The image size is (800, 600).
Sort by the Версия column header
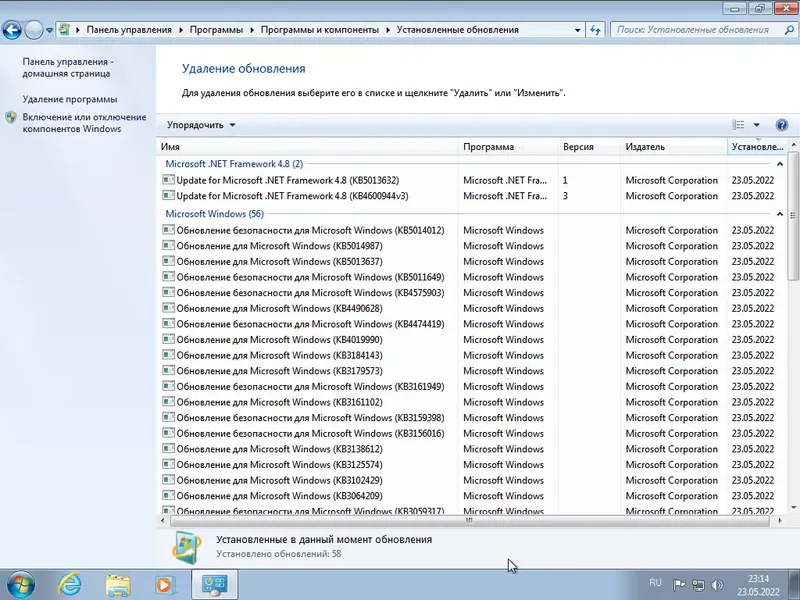(x=589, y=147)
